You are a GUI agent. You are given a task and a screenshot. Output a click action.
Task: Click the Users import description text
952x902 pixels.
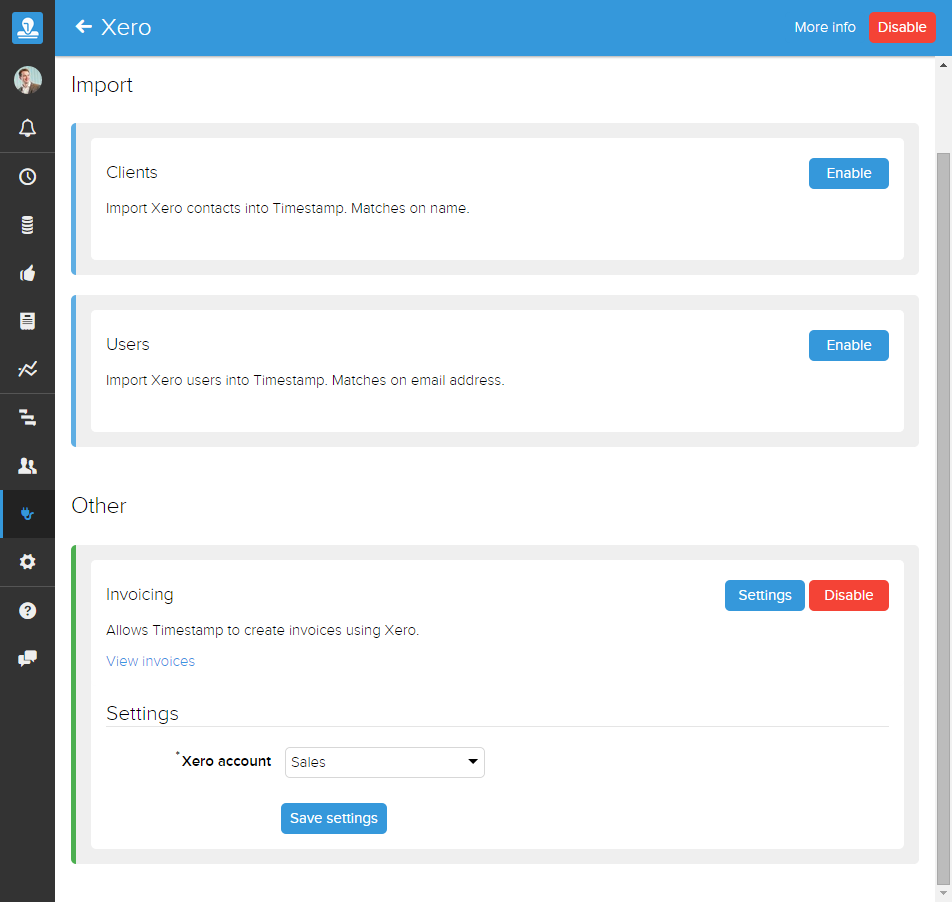(305, 380)
